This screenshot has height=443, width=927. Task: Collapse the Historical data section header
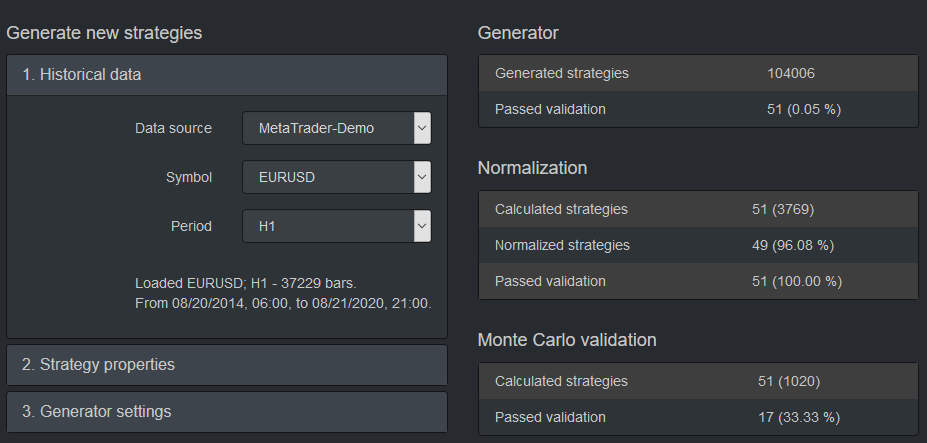227,75
